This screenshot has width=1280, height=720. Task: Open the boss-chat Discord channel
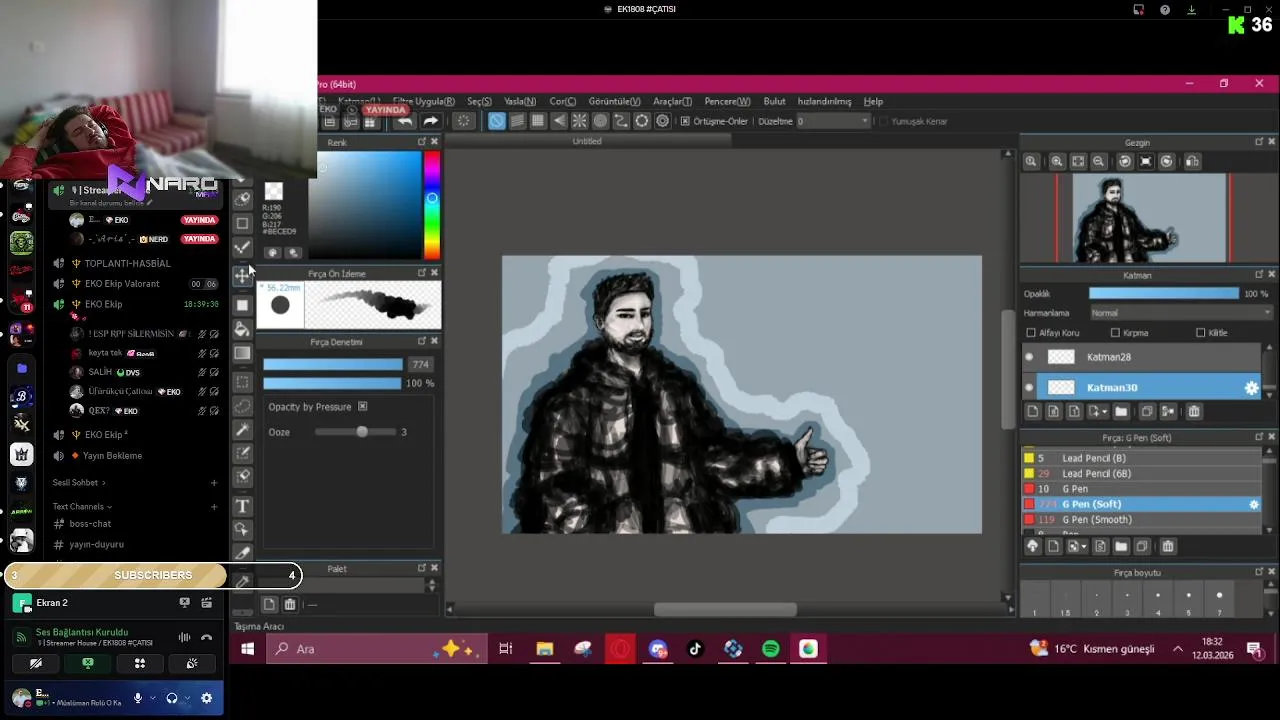[x=90, y=524]
